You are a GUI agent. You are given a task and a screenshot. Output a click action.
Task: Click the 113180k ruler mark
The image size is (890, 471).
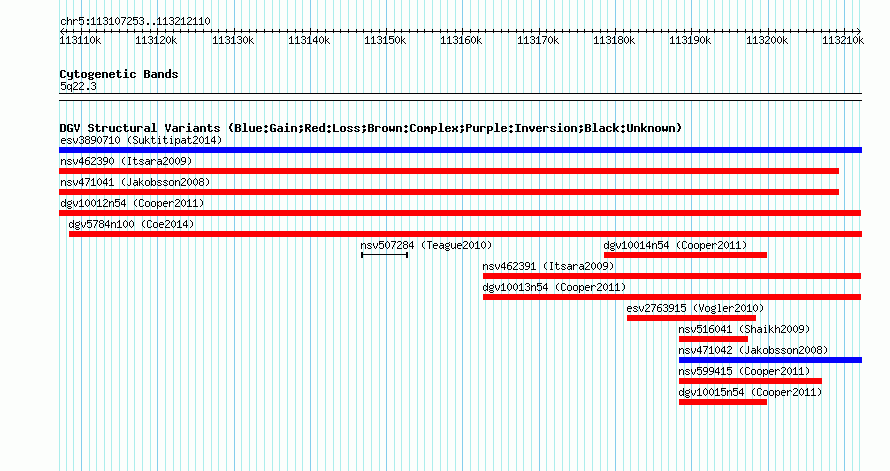coord(614,40)
